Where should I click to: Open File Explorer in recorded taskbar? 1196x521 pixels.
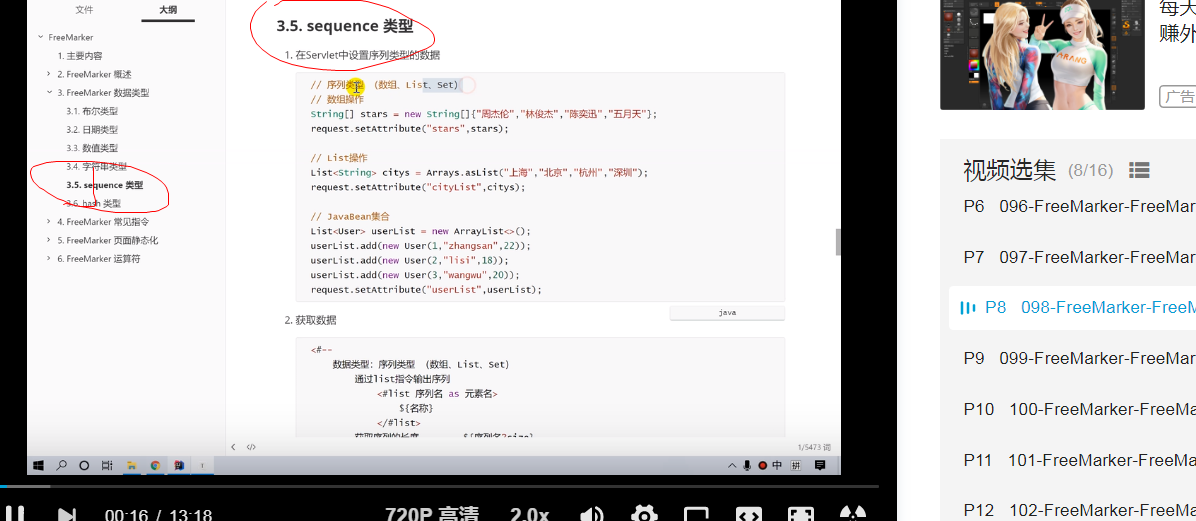(131, 465)
